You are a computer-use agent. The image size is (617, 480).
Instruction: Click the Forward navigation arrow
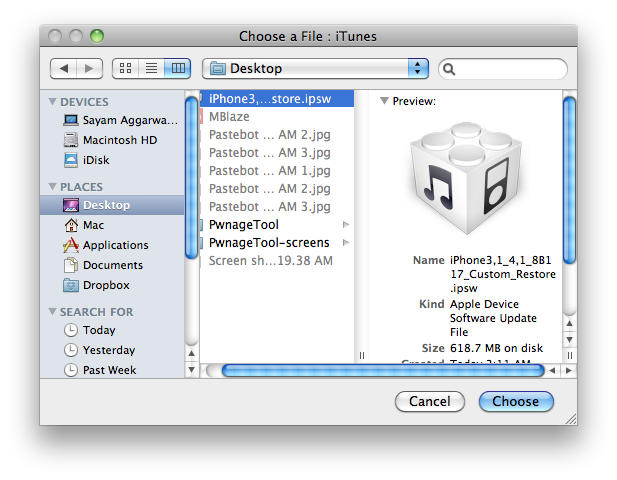pos(89,69)
